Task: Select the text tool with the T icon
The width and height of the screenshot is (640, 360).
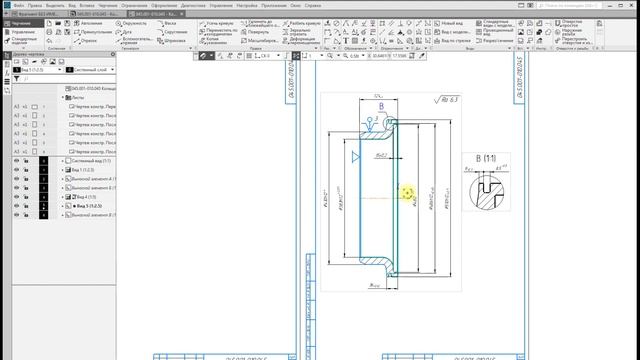Action: tap(346, 41)
